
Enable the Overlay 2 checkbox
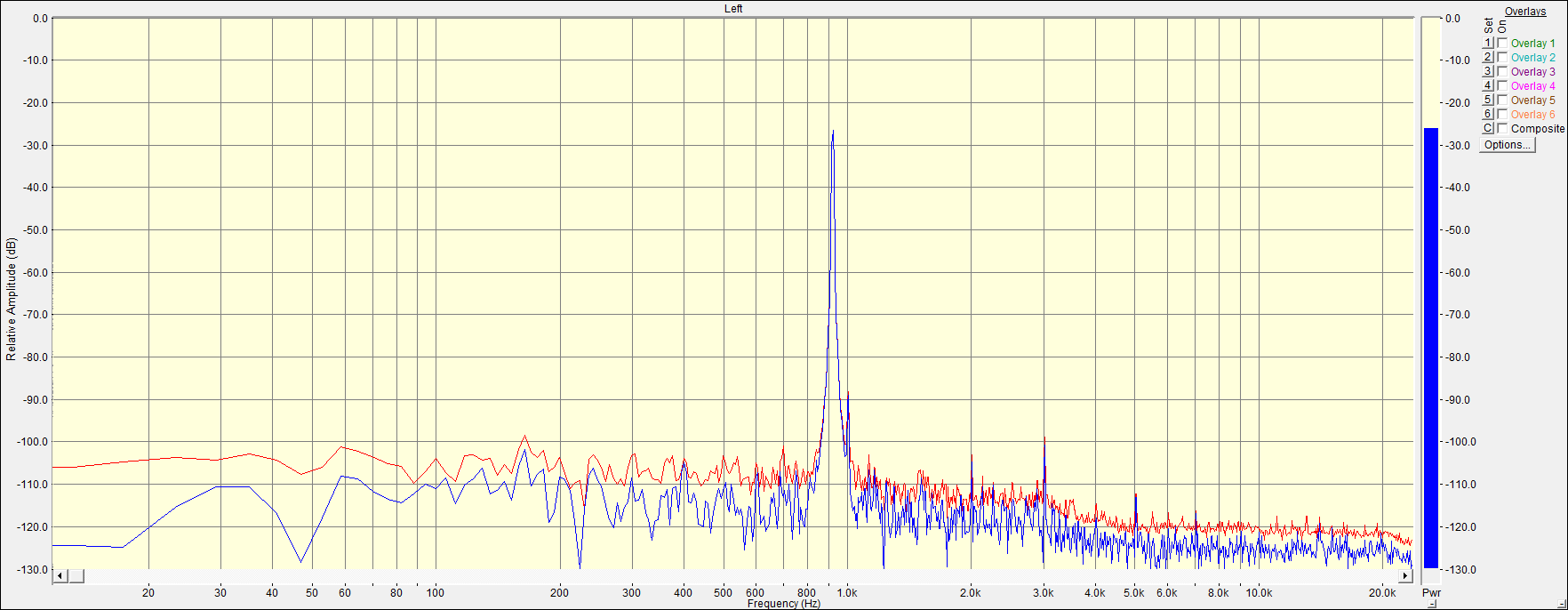1502,57
